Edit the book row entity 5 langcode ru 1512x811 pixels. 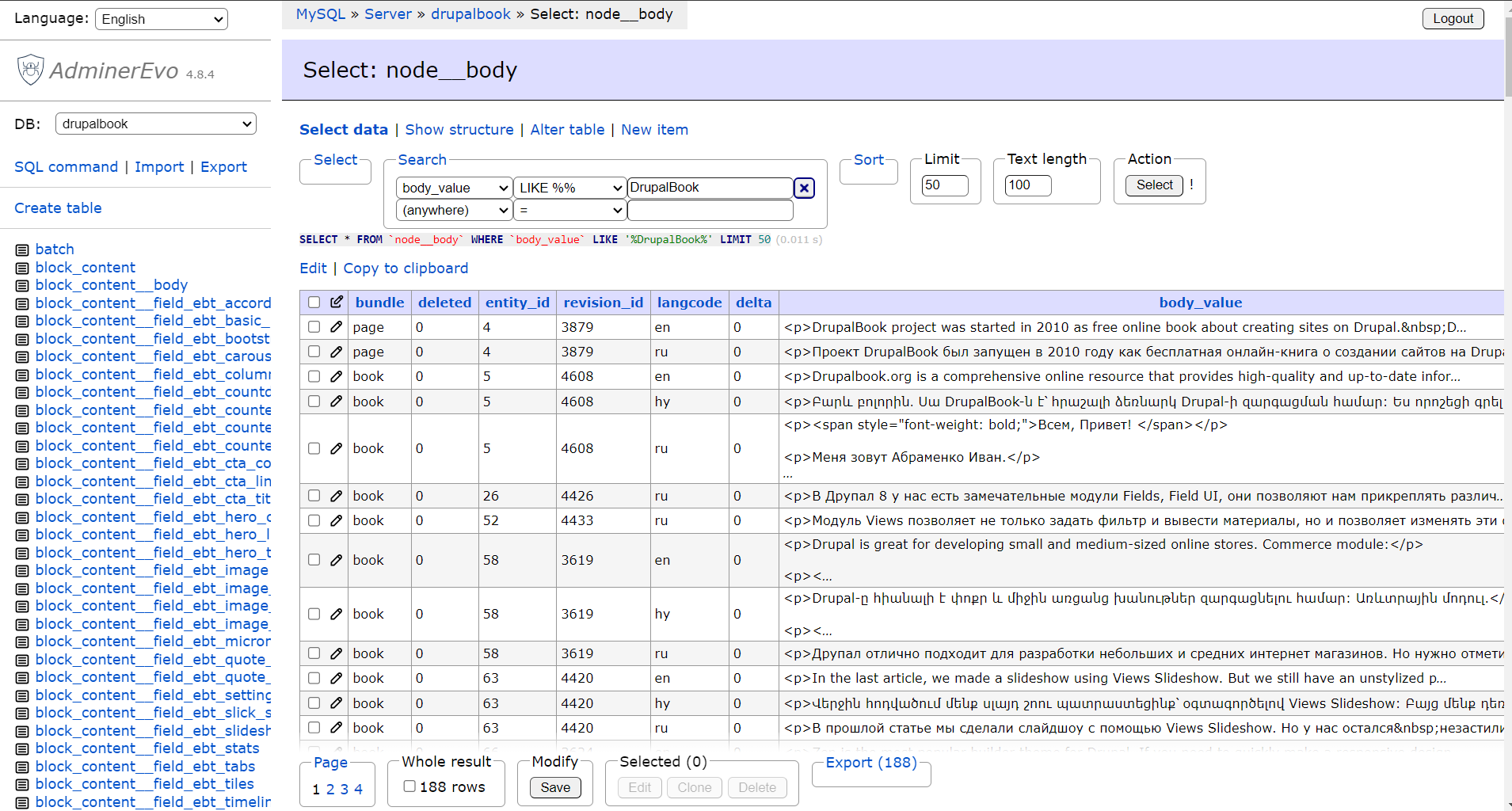click(337, 448)
